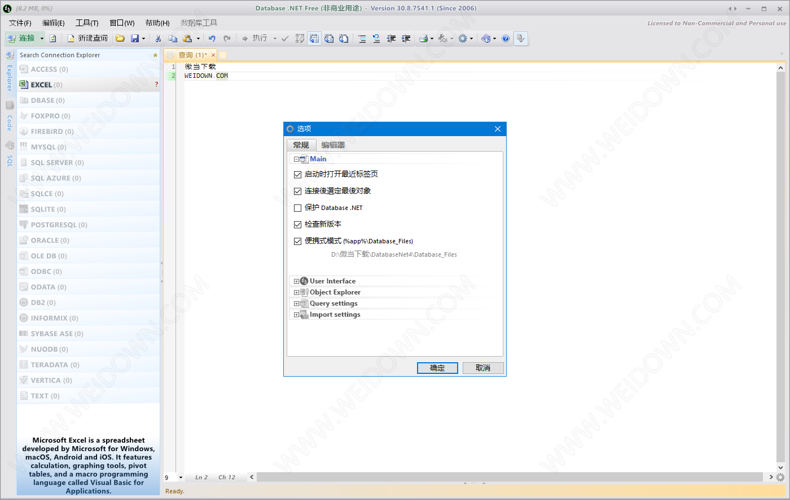
Task: Click the blue help question icon
Action: tap(506, 38)
